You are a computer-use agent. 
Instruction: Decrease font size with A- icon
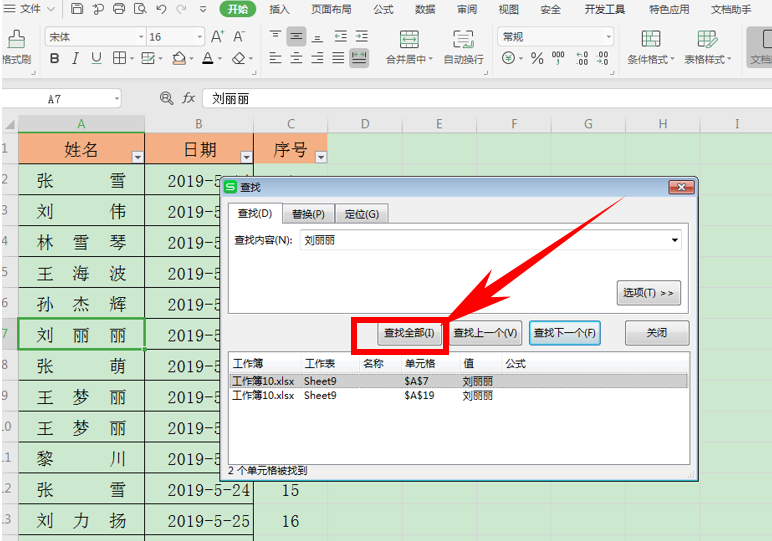(x=239, y=36)
